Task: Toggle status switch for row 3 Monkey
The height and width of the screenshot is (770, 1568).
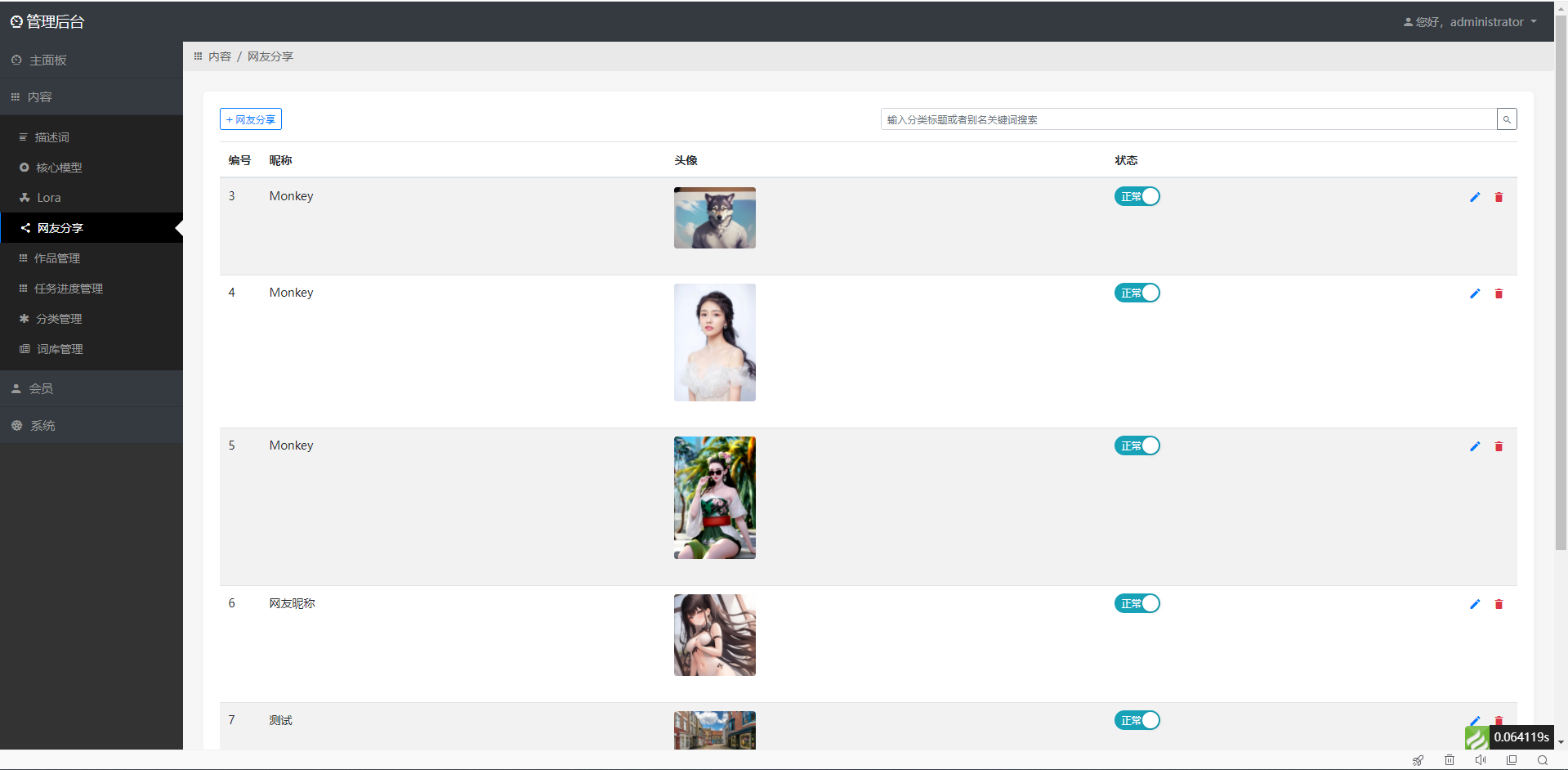Action: (1137, 196)
